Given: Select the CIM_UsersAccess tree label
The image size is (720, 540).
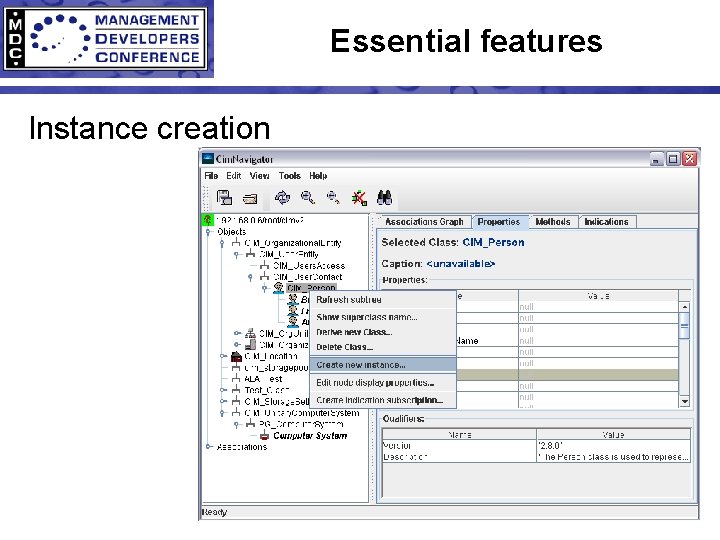Looking at the screenshot, I should pos(309,266).
